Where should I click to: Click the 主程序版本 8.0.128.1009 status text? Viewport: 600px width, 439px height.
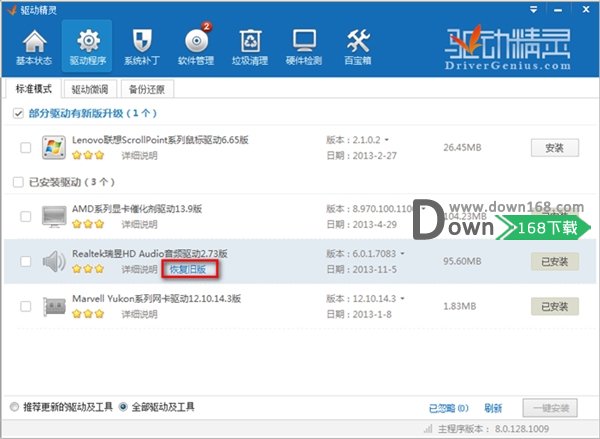point(494,429)
